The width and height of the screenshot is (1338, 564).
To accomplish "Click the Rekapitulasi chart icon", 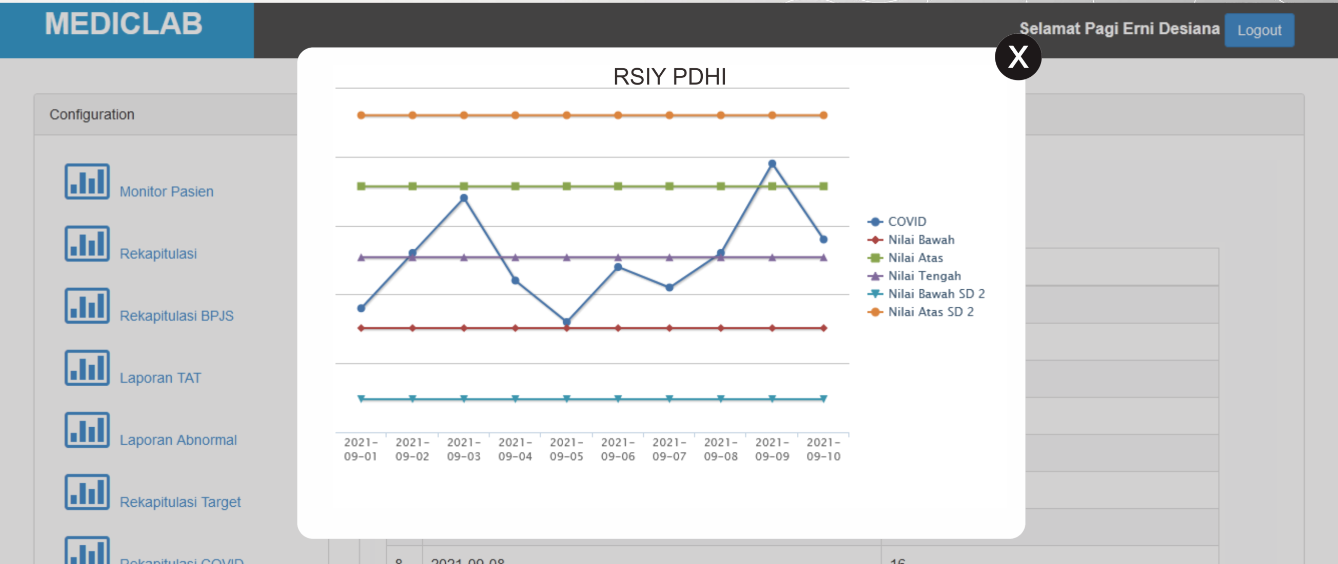I will (x=87, y=244).
